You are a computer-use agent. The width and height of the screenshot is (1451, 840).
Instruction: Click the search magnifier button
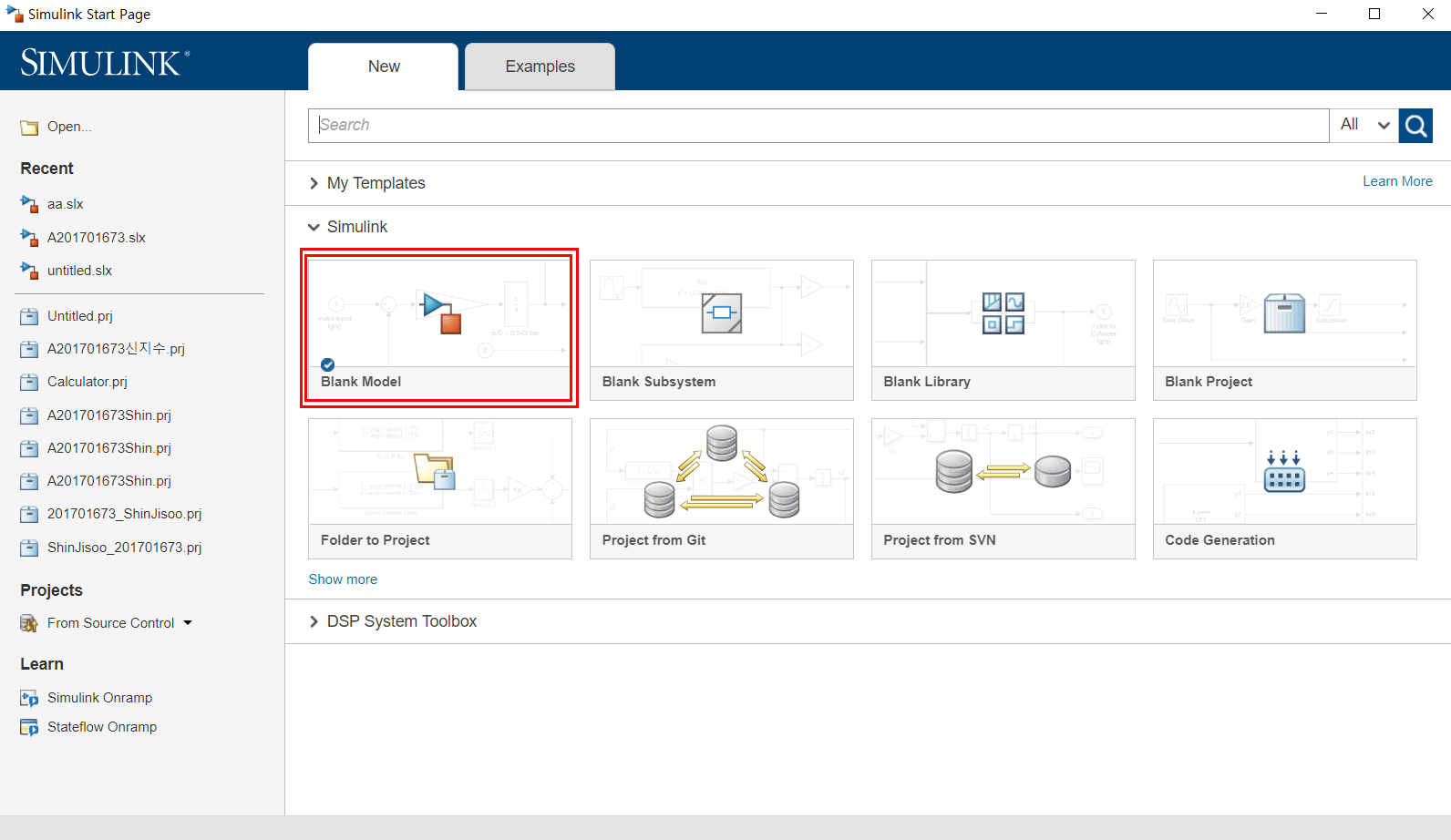pyautogui.click(x=1415, y=126)
